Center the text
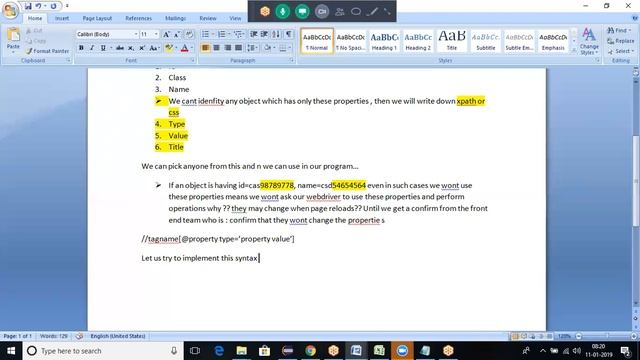 point(216,48)
